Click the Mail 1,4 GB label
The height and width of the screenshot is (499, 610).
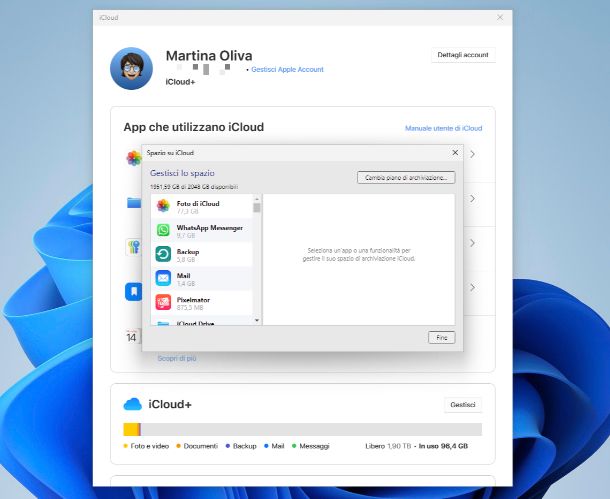(x=186, y=279)
